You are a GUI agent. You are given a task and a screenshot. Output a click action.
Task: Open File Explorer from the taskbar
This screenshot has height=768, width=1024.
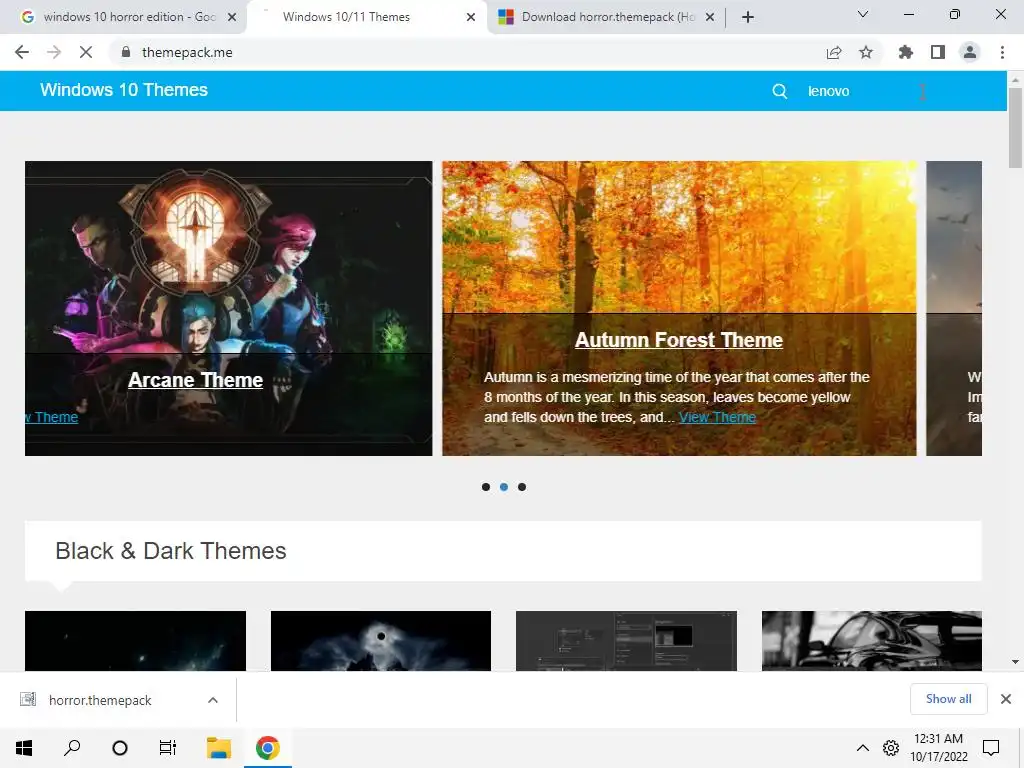[219, 748]
